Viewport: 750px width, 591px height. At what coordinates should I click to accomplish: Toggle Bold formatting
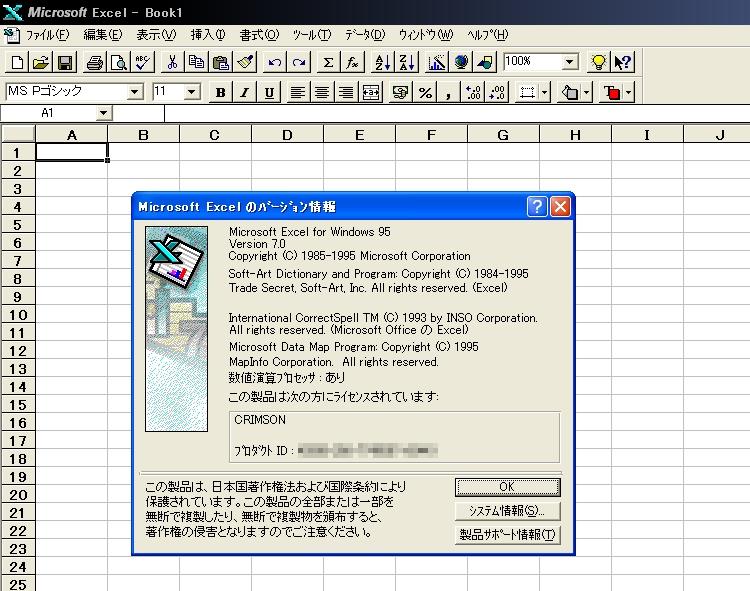click(x=221, y=92)
